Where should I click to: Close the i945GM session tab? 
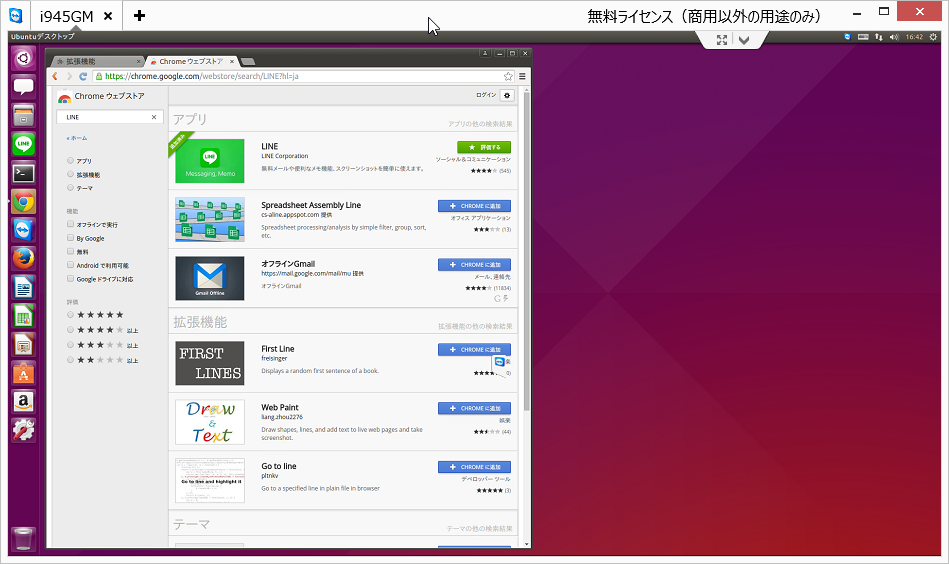[x=108, y=16]
